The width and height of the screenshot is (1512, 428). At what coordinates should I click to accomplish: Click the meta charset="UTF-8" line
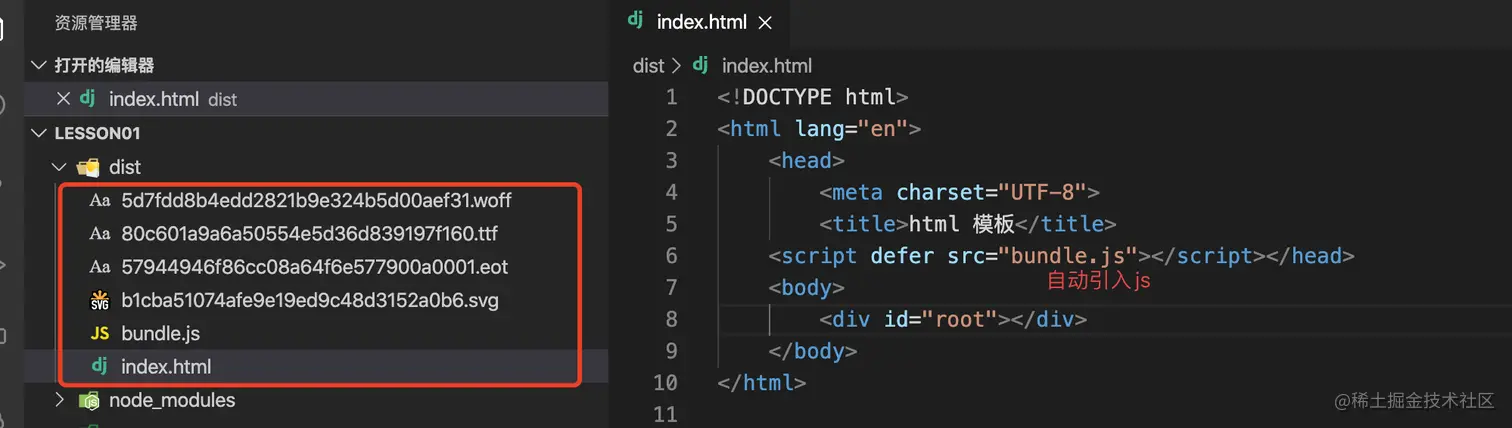tap(959, 191)
